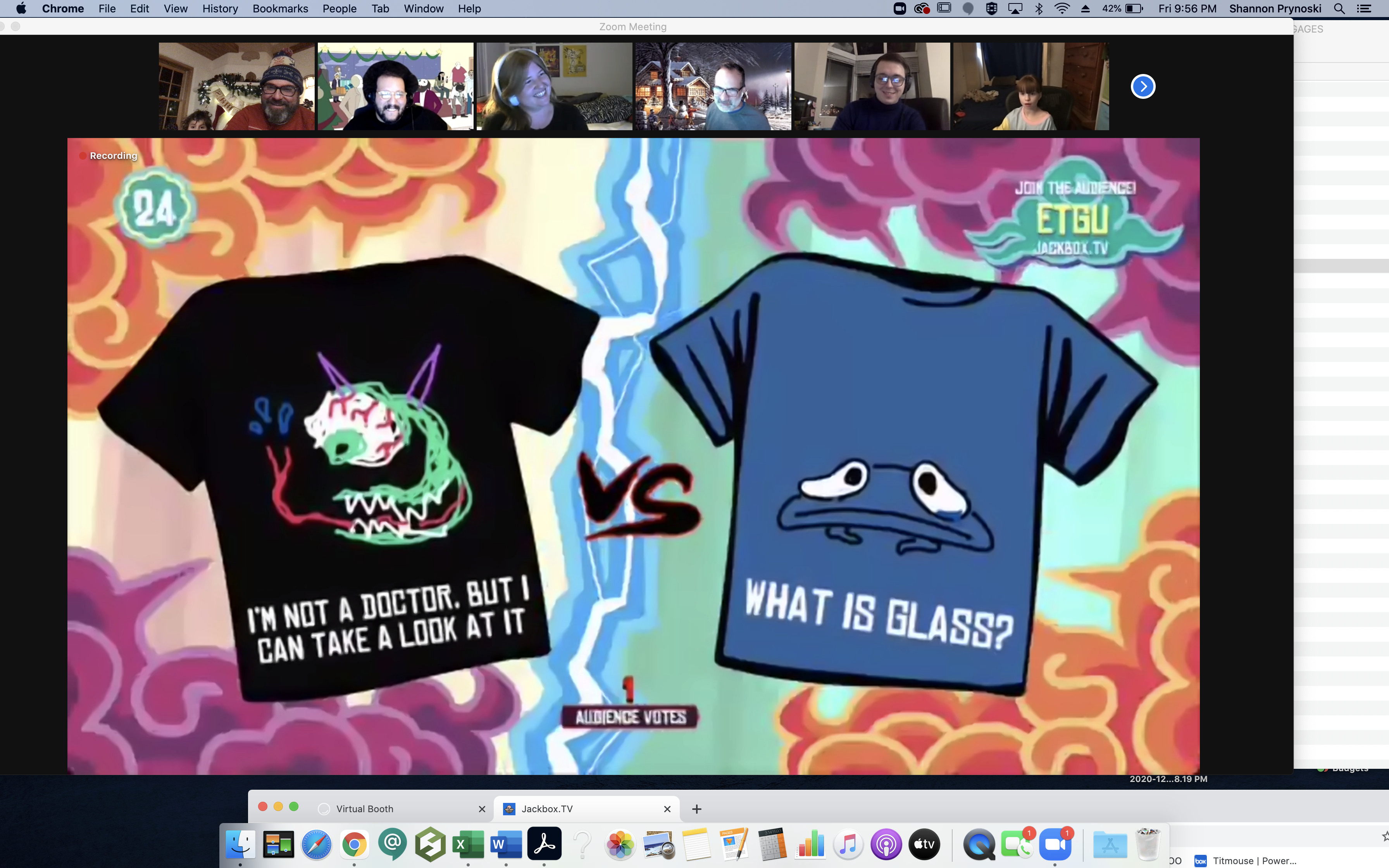Select the man in beanie video thumbnail

236,86
